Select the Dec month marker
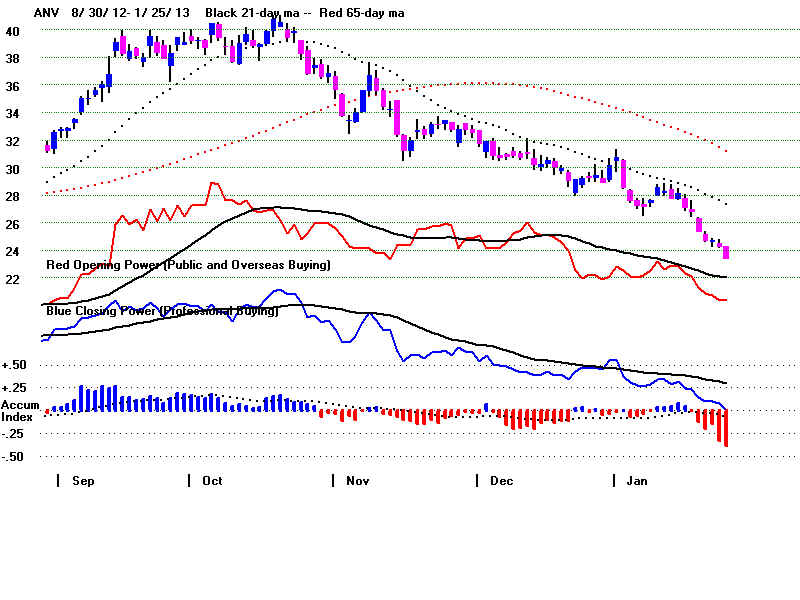Image resolution: width=800 pixels, height=600 pixels. [x=500, y=480]
